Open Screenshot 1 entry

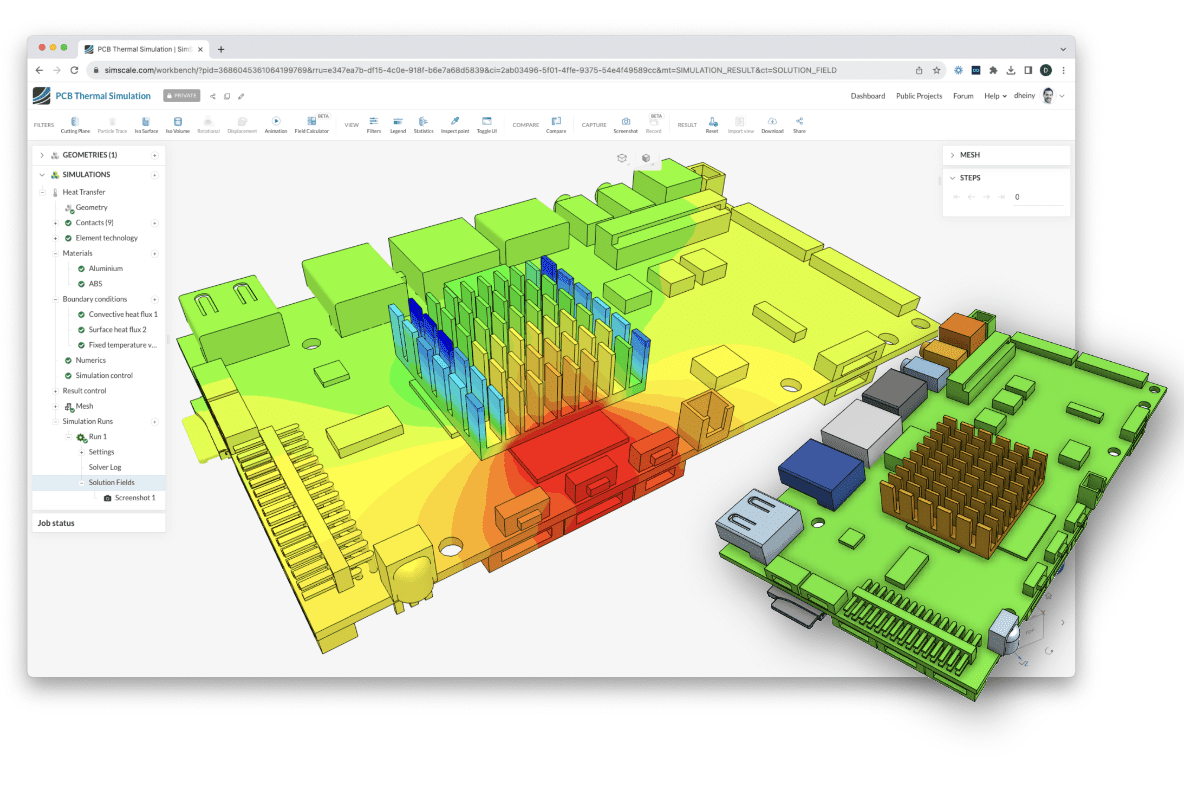pos(135,498)
